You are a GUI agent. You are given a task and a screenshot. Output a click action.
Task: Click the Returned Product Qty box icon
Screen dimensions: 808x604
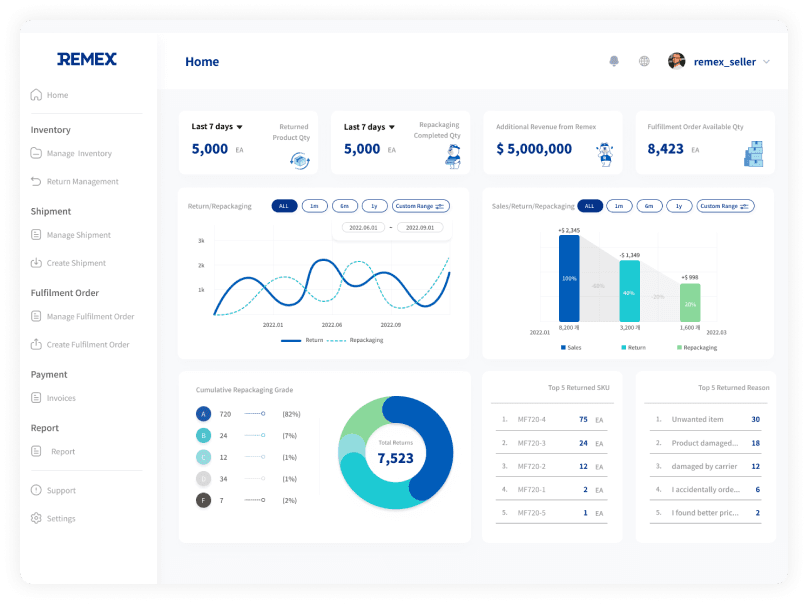tap(300, 160)
